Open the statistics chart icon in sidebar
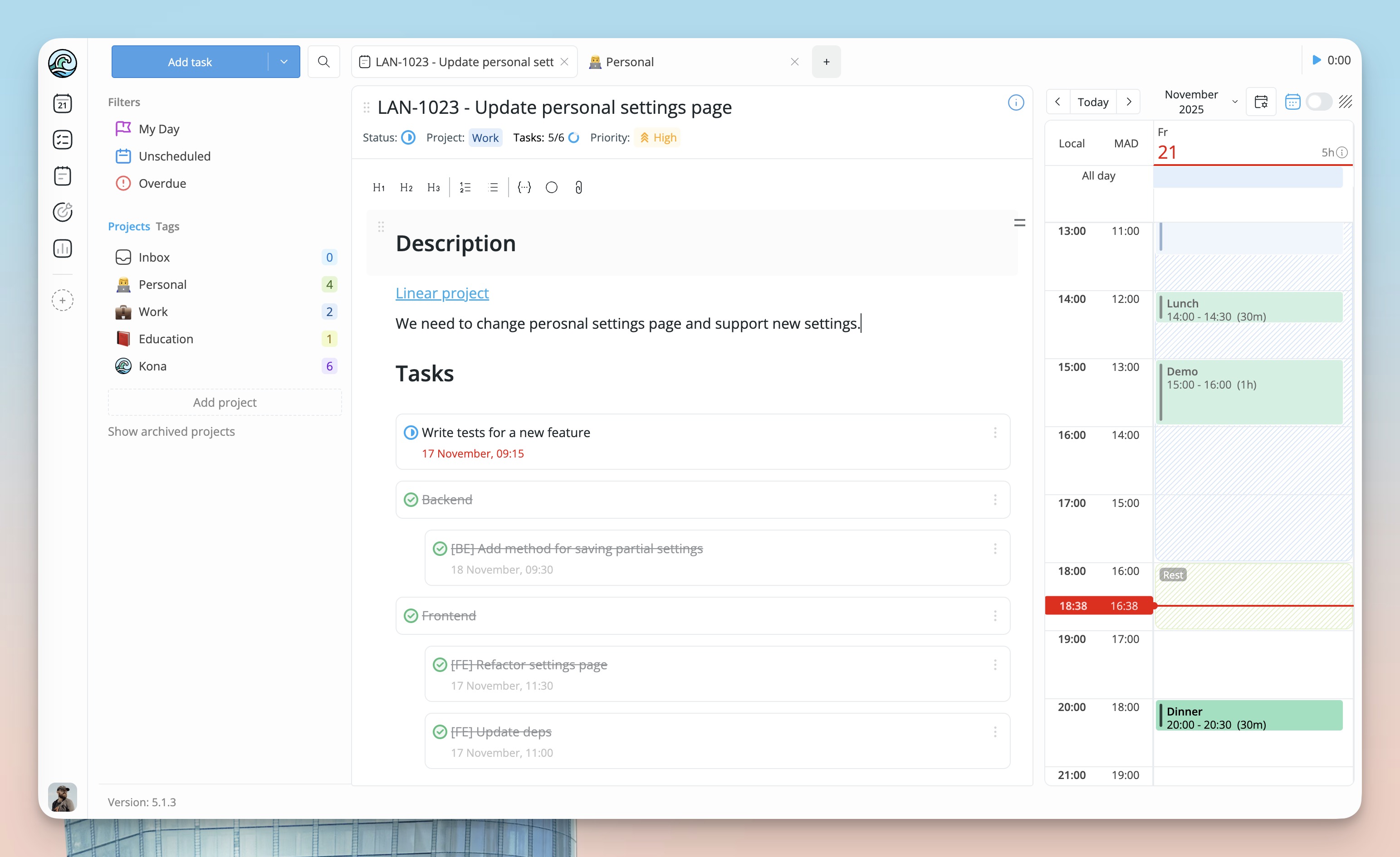The image size is (1400, 857). click(x=63, y=248)
